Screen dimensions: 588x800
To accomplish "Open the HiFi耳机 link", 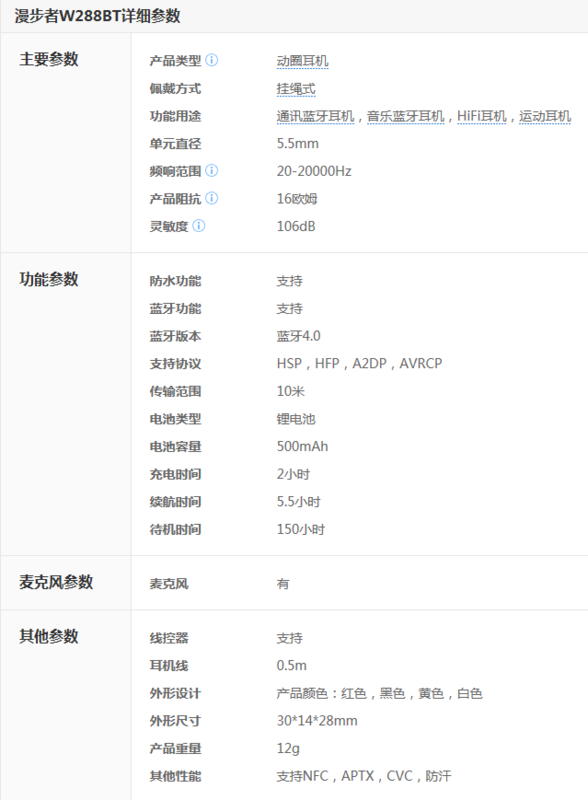I will [481, 116].
